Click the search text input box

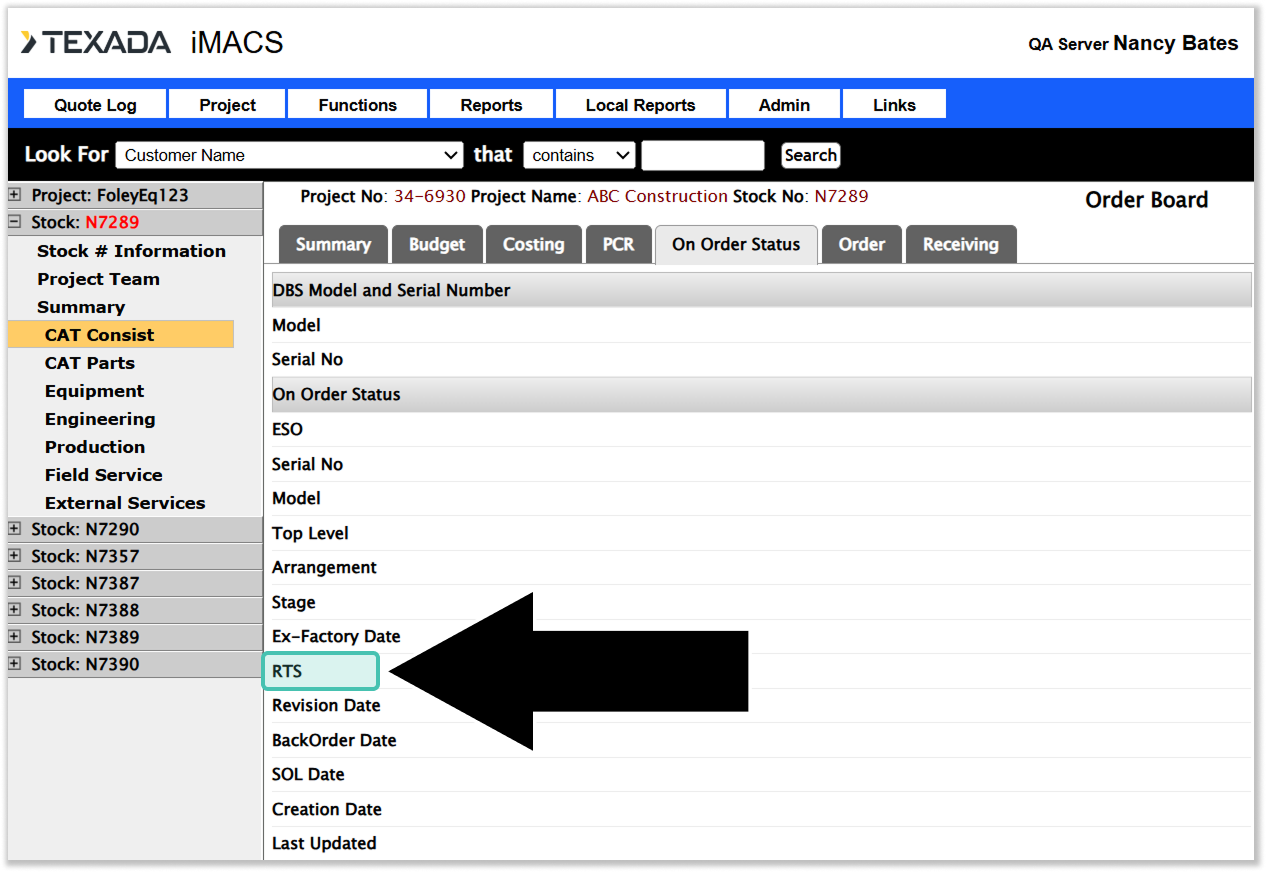702,155
